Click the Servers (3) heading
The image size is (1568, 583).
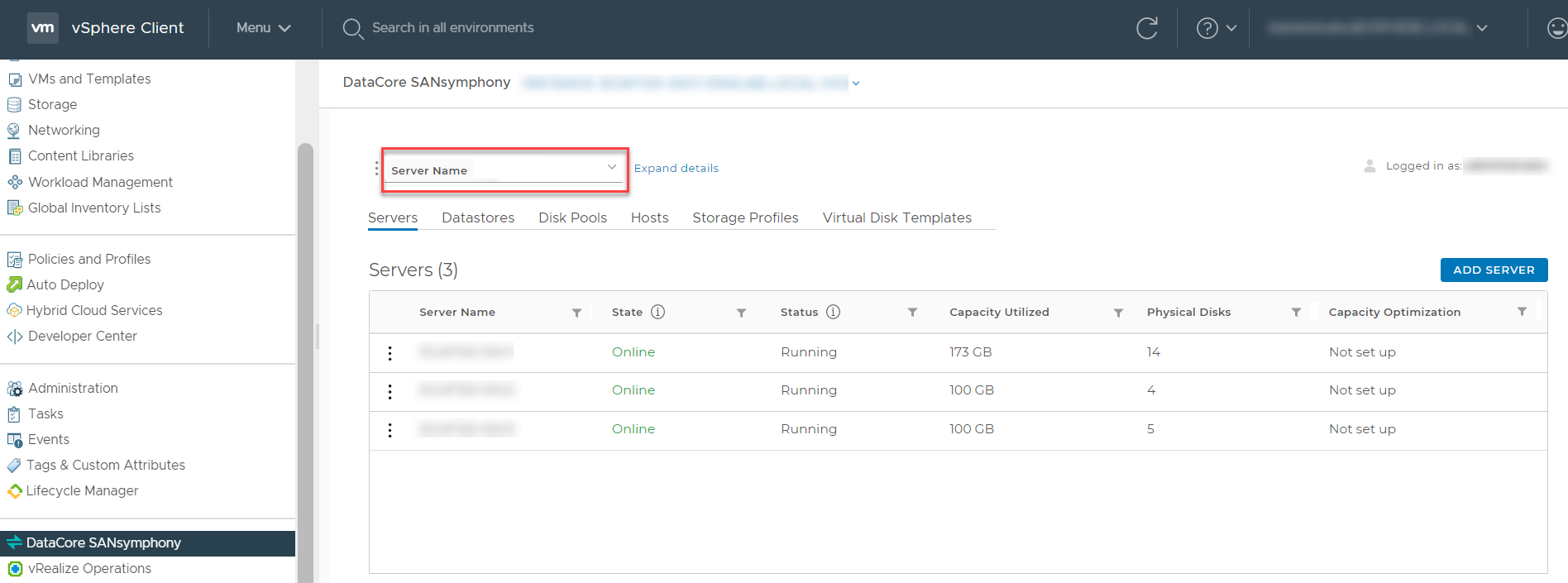pos(414,270)
